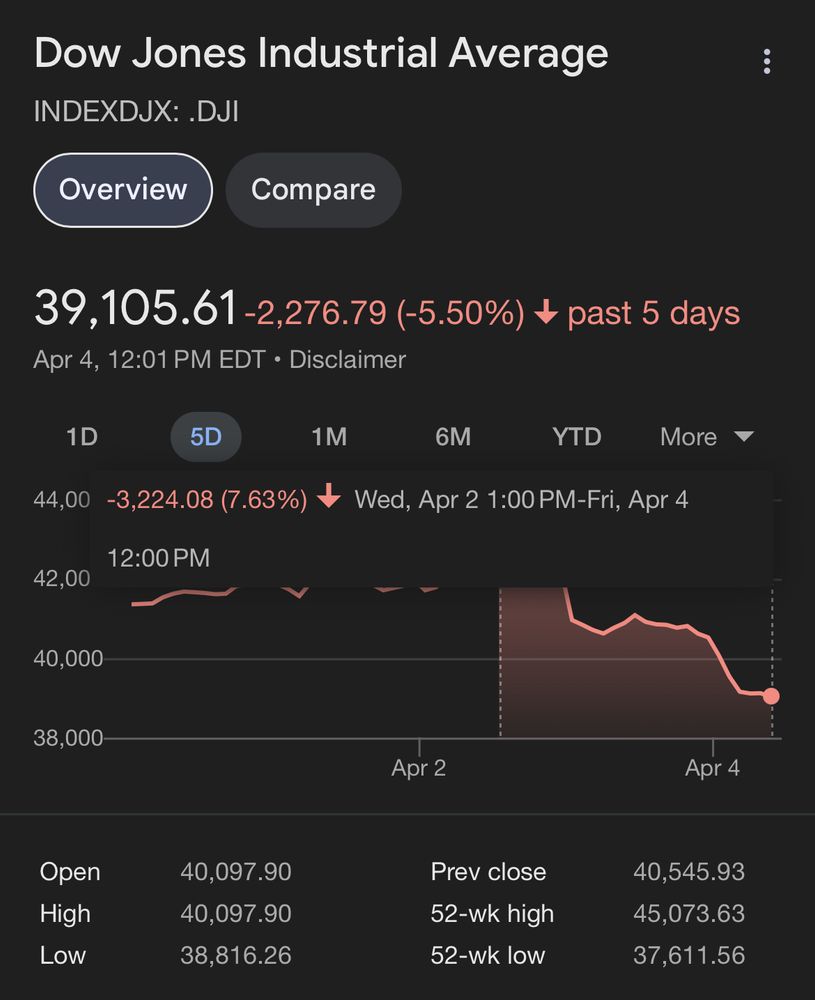
Task: Expand the More time ranges dropdown
Action: [706, 437]
